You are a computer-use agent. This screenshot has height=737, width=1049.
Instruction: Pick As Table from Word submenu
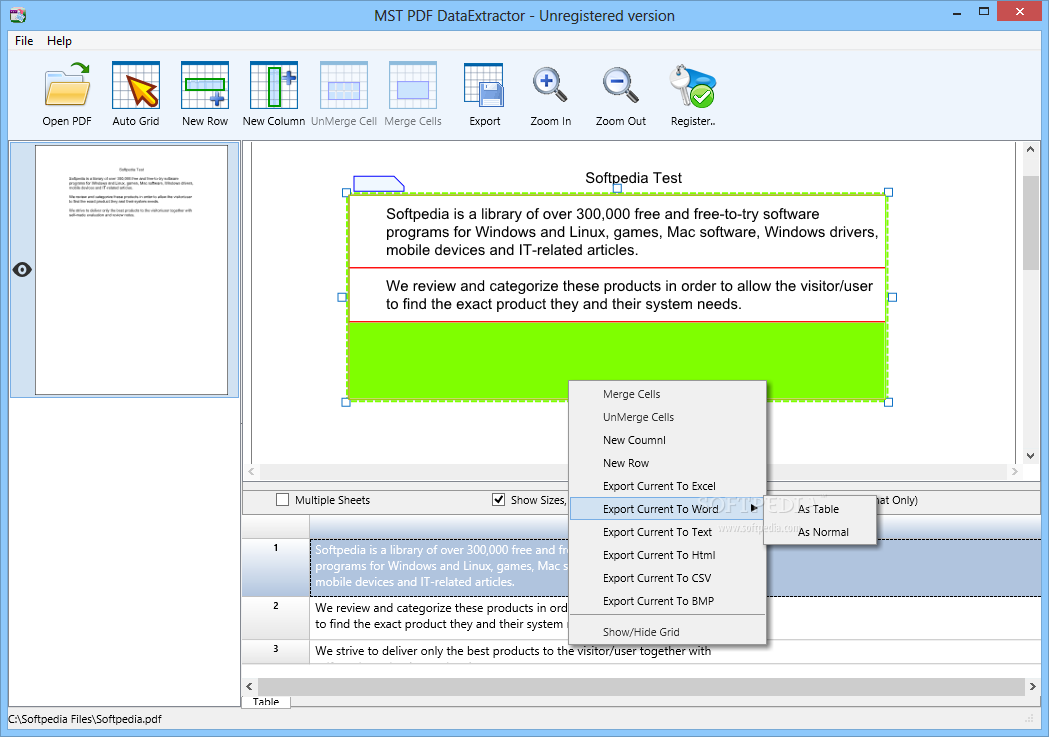[x=820, y=509]
